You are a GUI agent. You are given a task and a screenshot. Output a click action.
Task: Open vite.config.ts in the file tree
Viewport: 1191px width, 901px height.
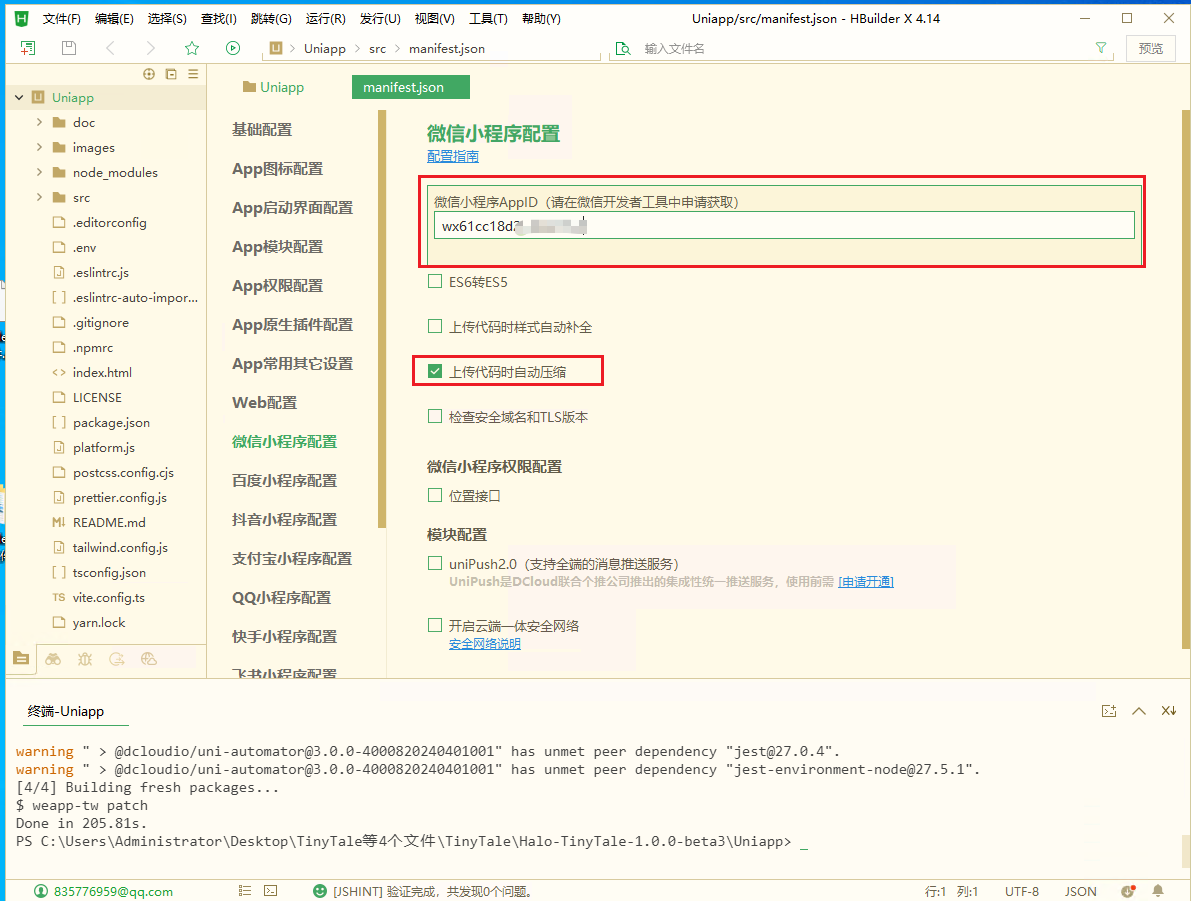click(109, 598)
